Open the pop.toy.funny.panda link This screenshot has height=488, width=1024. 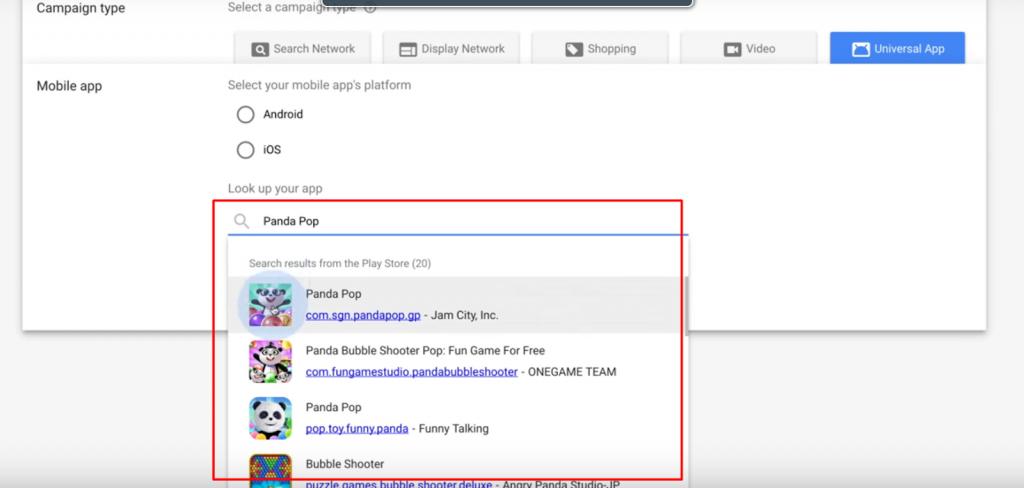357,429
